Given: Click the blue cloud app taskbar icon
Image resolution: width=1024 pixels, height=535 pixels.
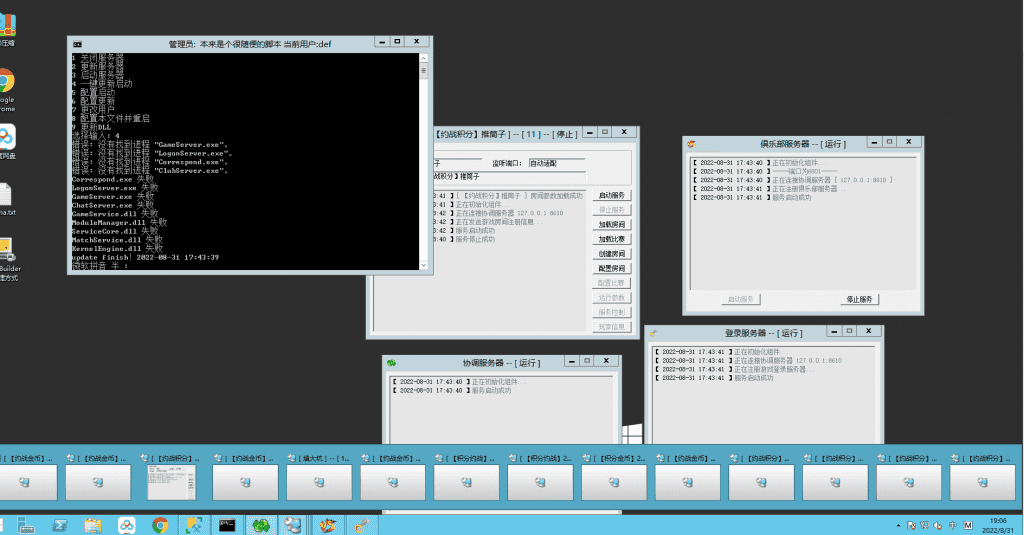Looking at the screenshot, I should click(x=127, y=525).
